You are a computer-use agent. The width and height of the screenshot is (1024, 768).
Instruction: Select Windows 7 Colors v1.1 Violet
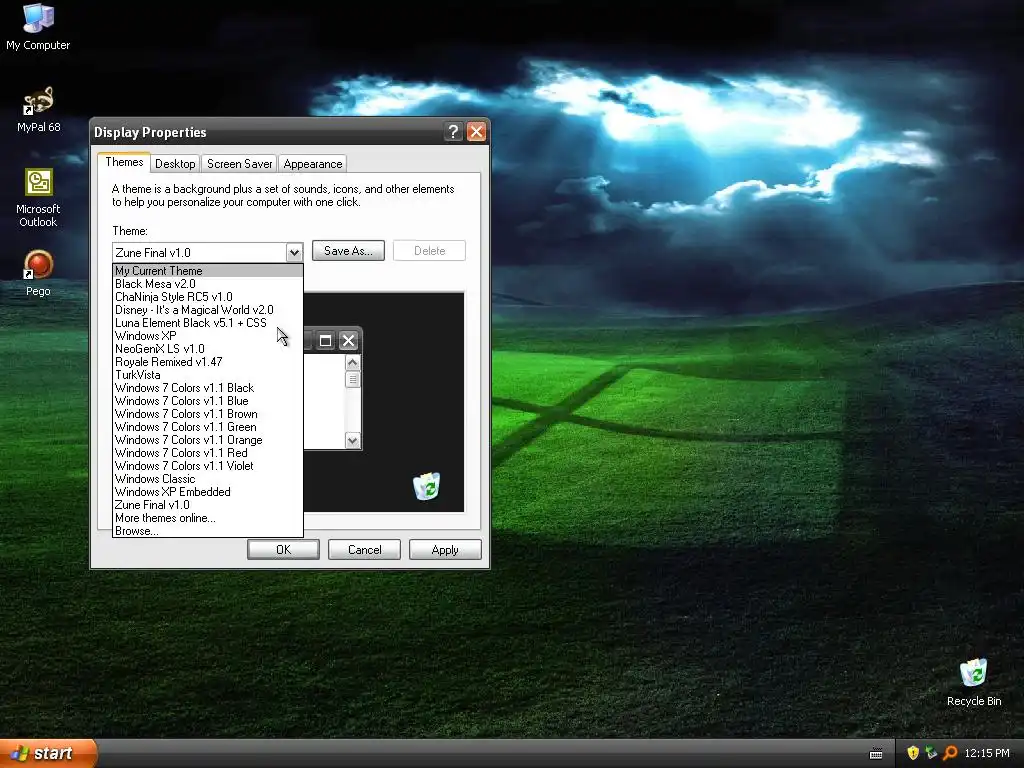[208, 466]
